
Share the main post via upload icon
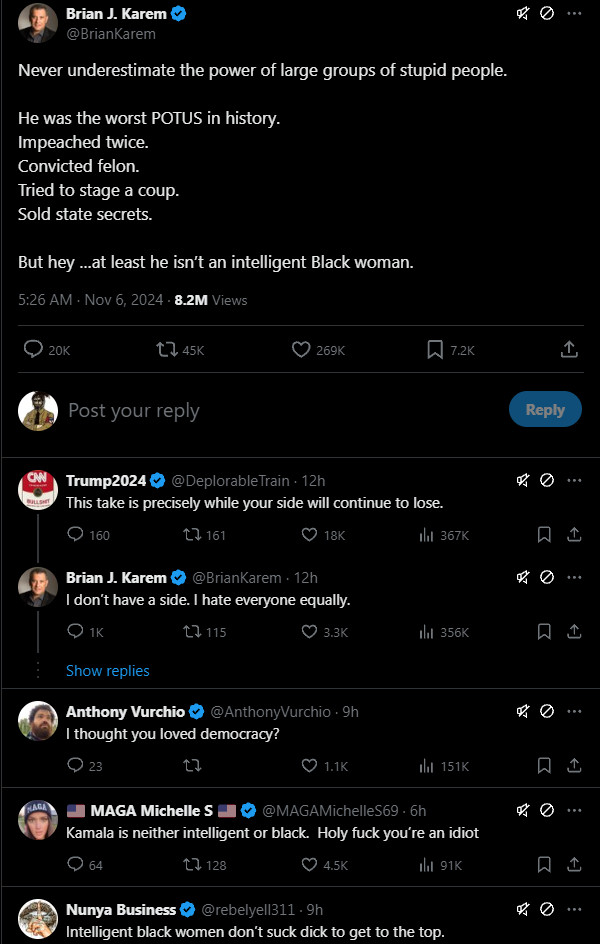click(x=569, y=350)
